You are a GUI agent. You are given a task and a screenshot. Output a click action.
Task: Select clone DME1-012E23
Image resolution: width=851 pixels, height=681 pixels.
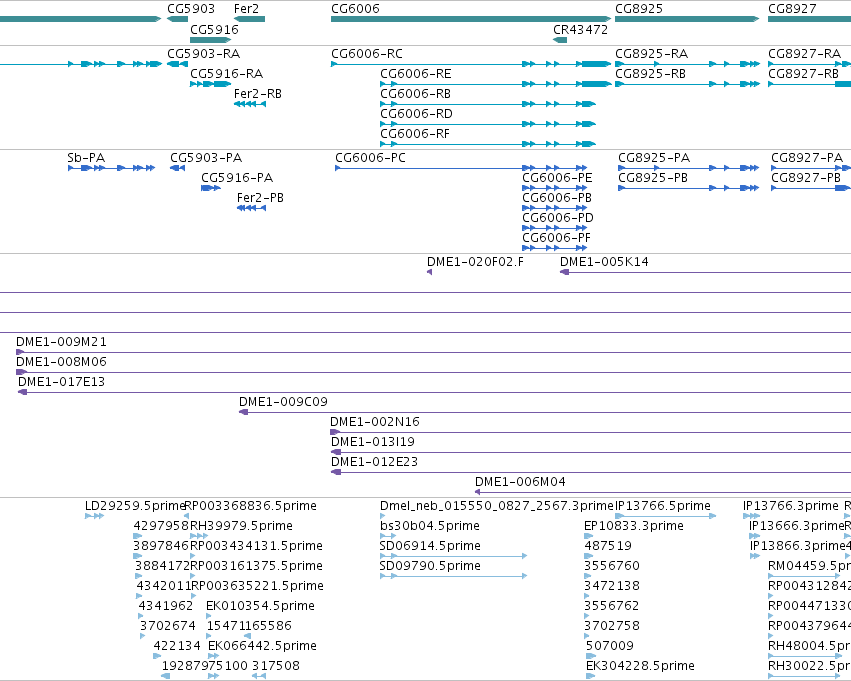(x=374, y=463)
